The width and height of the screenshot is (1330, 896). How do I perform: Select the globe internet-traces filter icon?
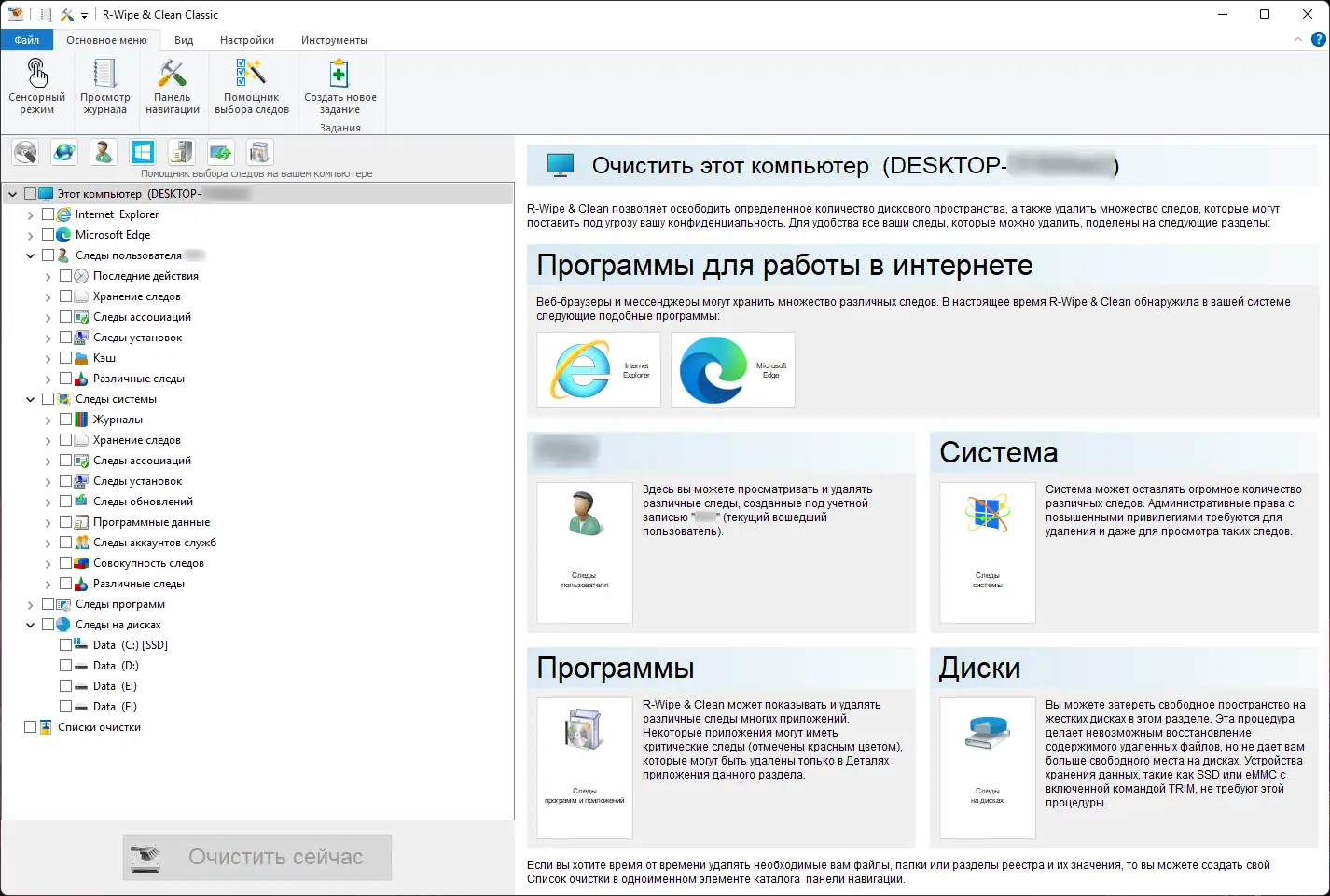click(63, 152)
